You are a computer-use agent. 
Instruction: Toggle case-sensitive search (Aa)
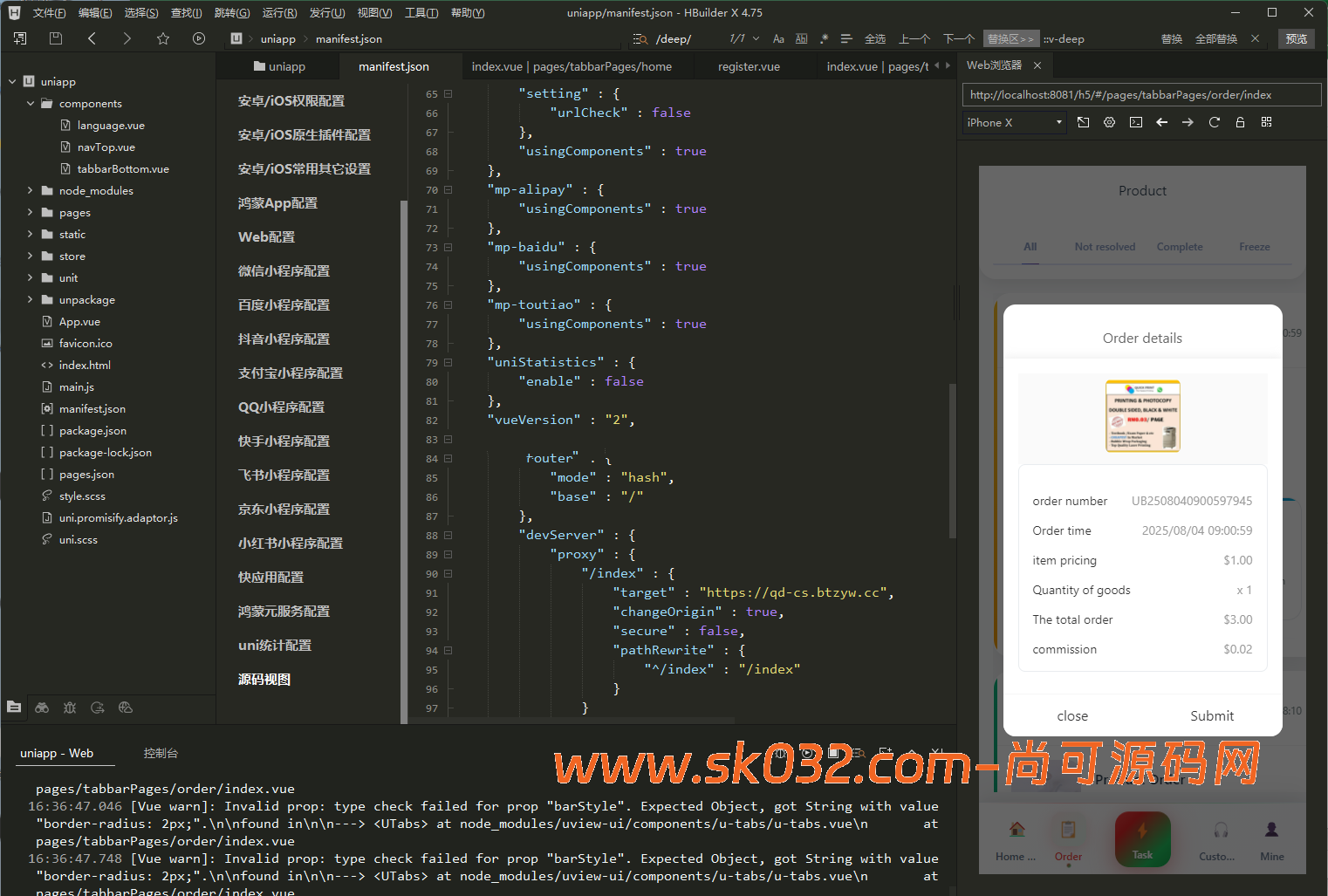[x=778, y=39]
